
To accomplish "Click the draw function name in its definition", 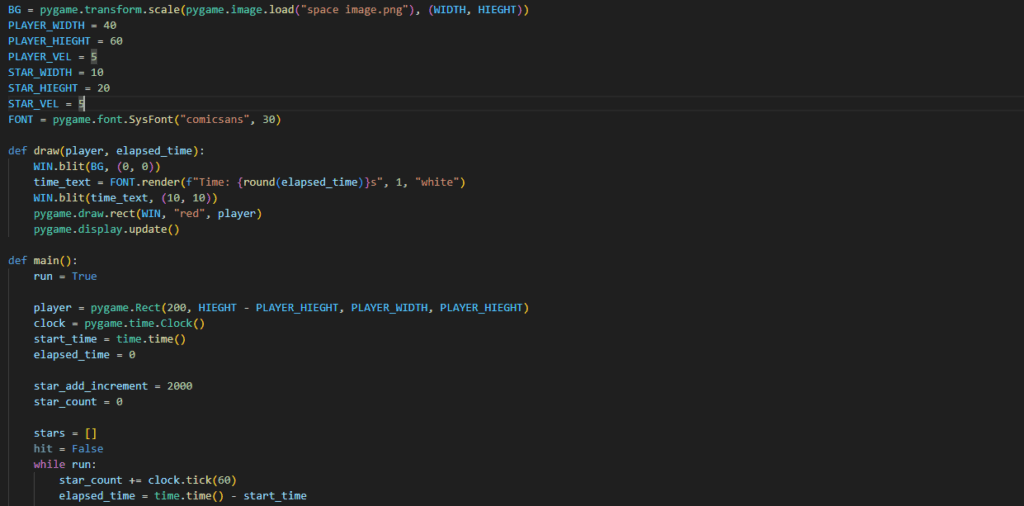I will (46, 151).
